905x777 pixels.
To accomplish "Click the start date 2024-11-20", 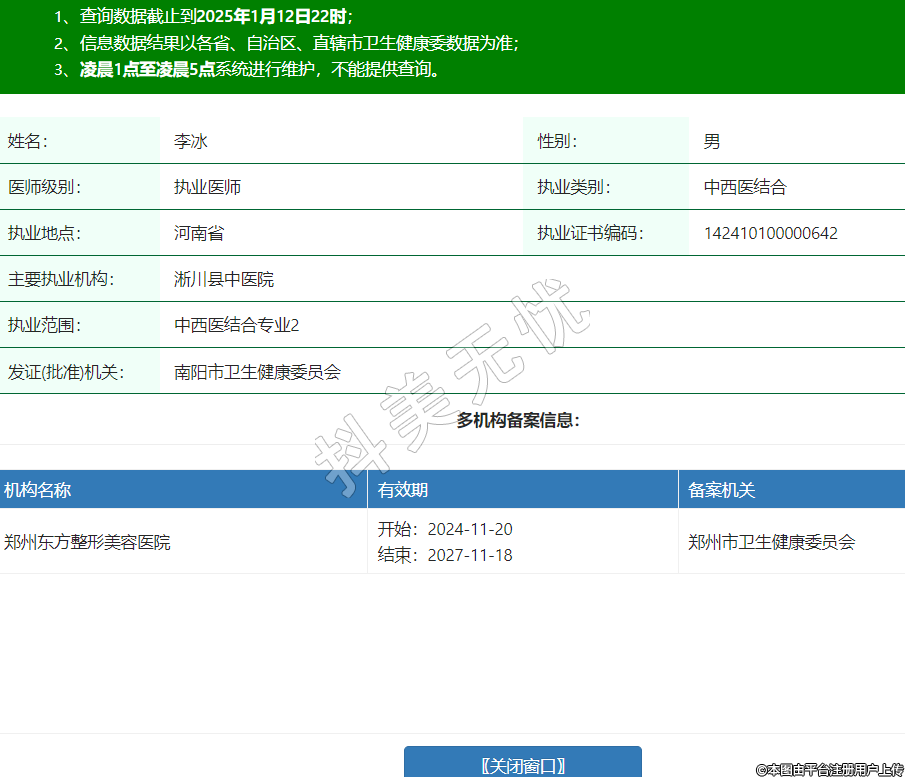I will (x=469, y=529).
